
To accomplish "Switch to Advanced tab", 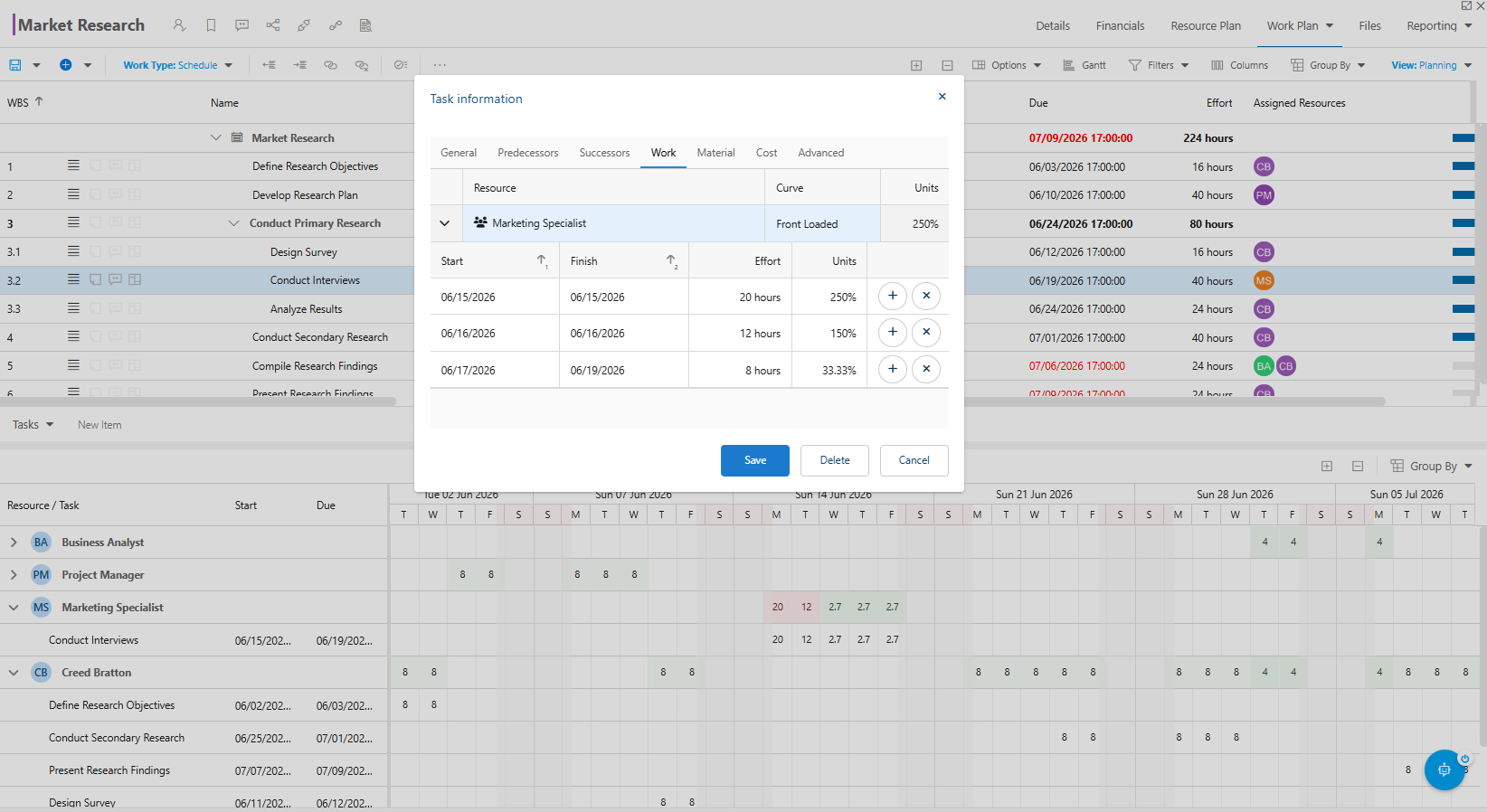I will pyautogui.click(x=821, y=153).
